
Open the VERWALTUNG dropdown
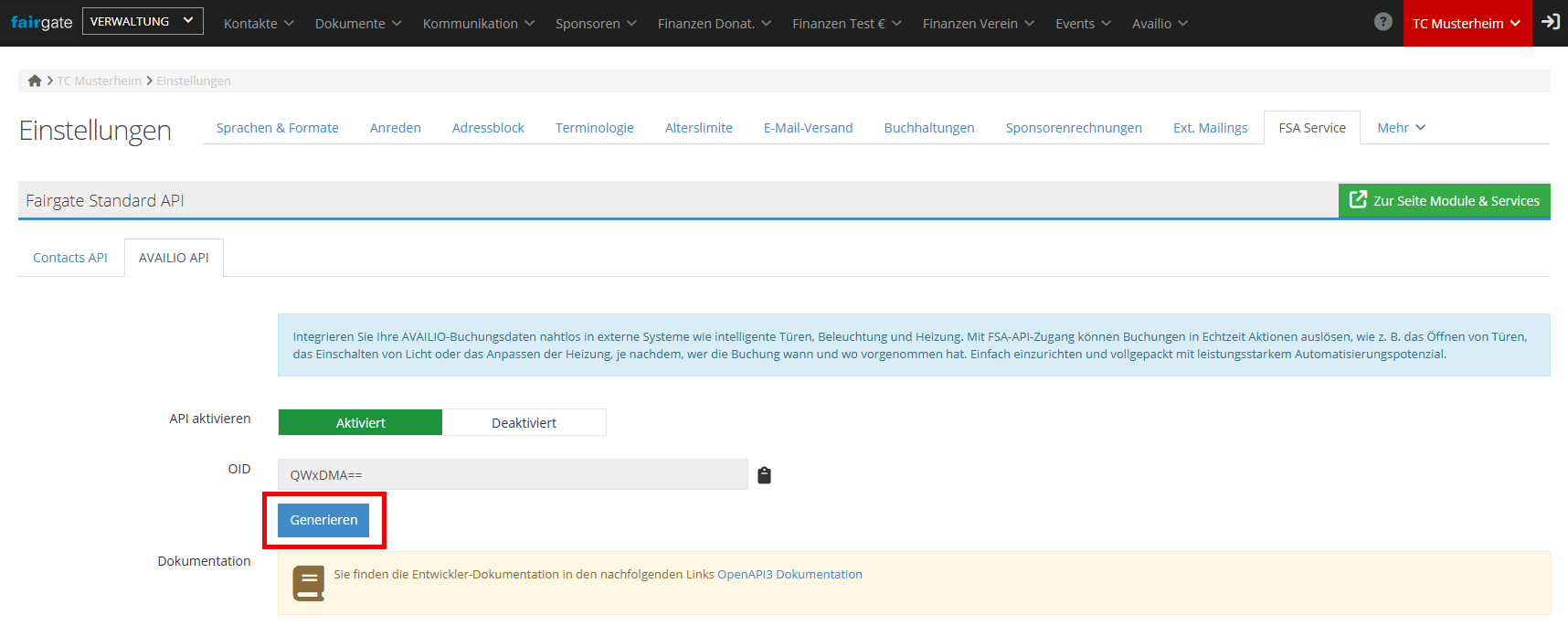[143, 21]
